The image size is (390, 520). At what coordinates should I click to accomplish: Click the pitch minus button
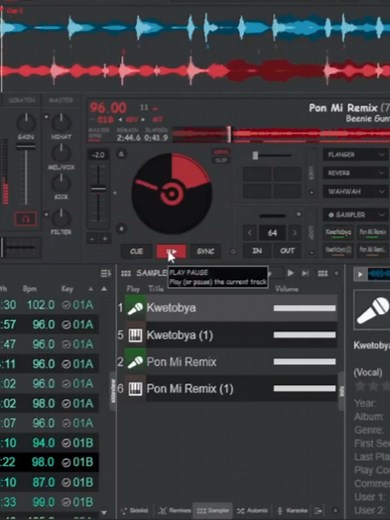(x=92, y=239)
